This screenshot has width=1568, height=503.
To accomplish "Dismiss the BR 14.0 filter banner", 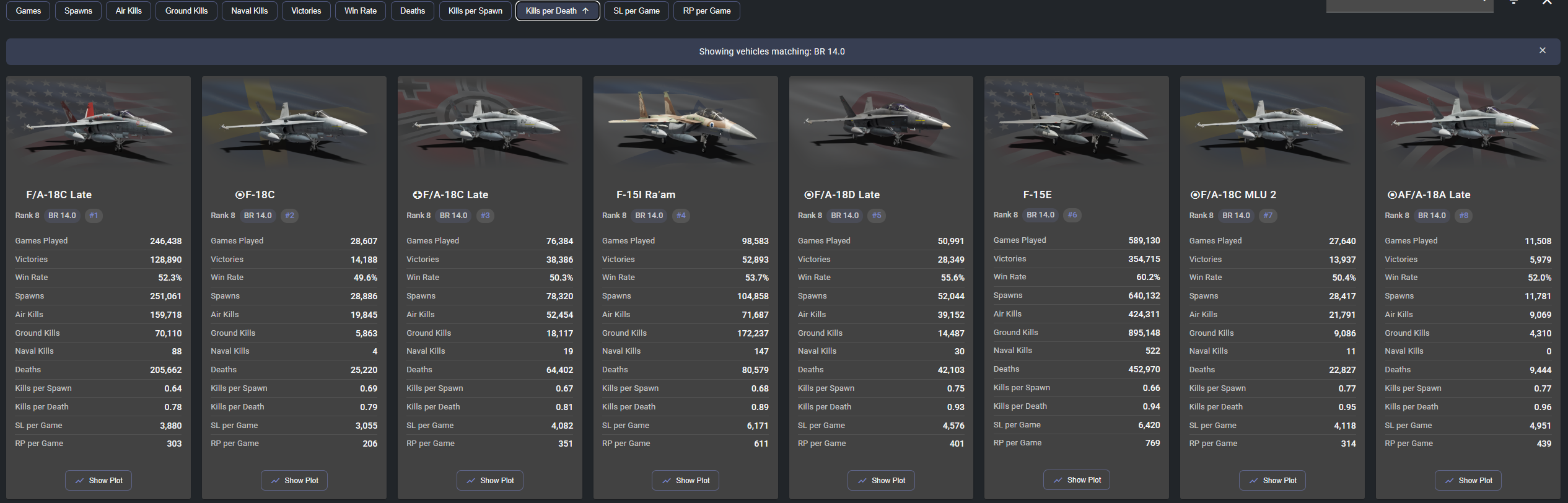I will [1543, 51].
